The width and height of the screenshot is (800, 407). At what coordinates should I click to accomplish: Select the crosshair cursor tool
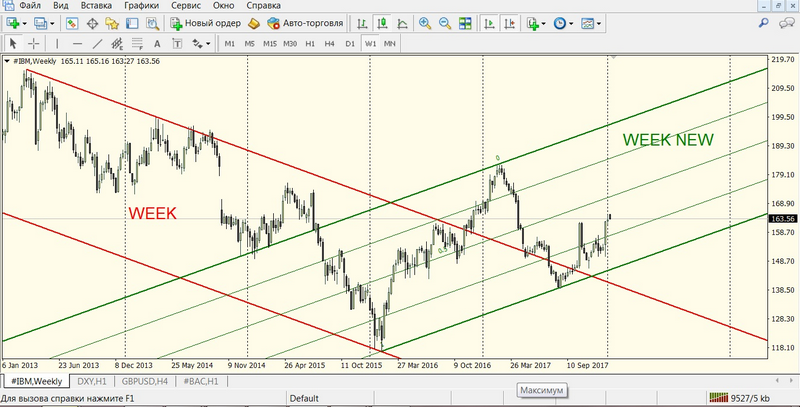(x=34, y=43)
